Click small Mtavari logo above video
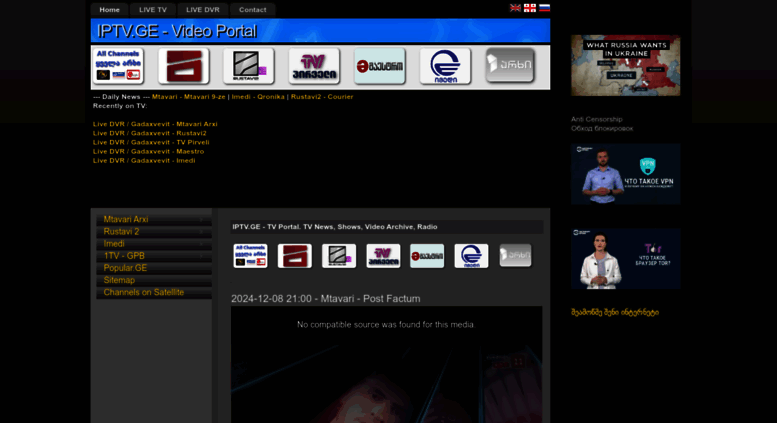Viewport: 777px width, 423px height. tap(295, 256)
